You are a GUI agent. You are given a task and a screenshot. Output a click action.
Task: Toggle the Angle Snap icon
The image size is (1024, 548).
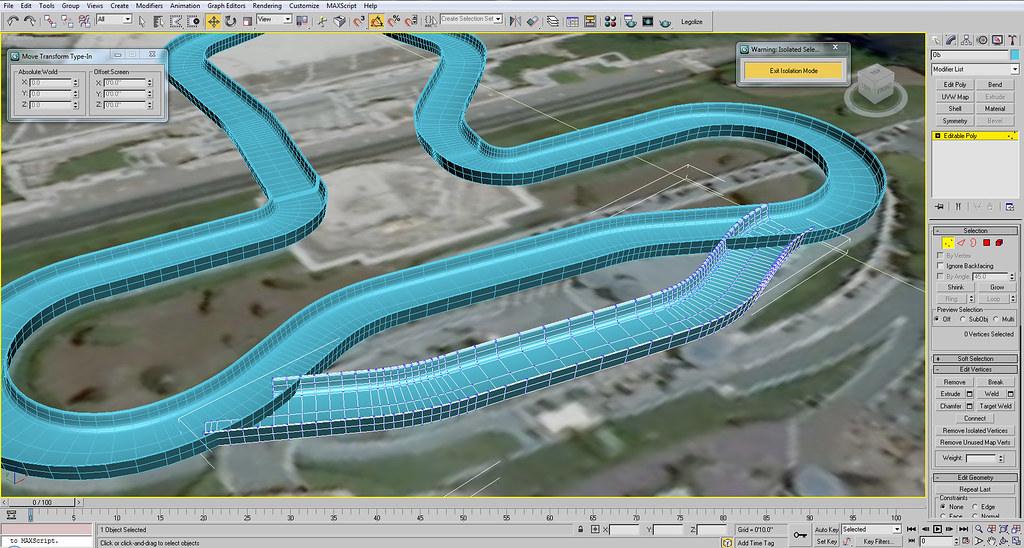[x=377, y=22]
